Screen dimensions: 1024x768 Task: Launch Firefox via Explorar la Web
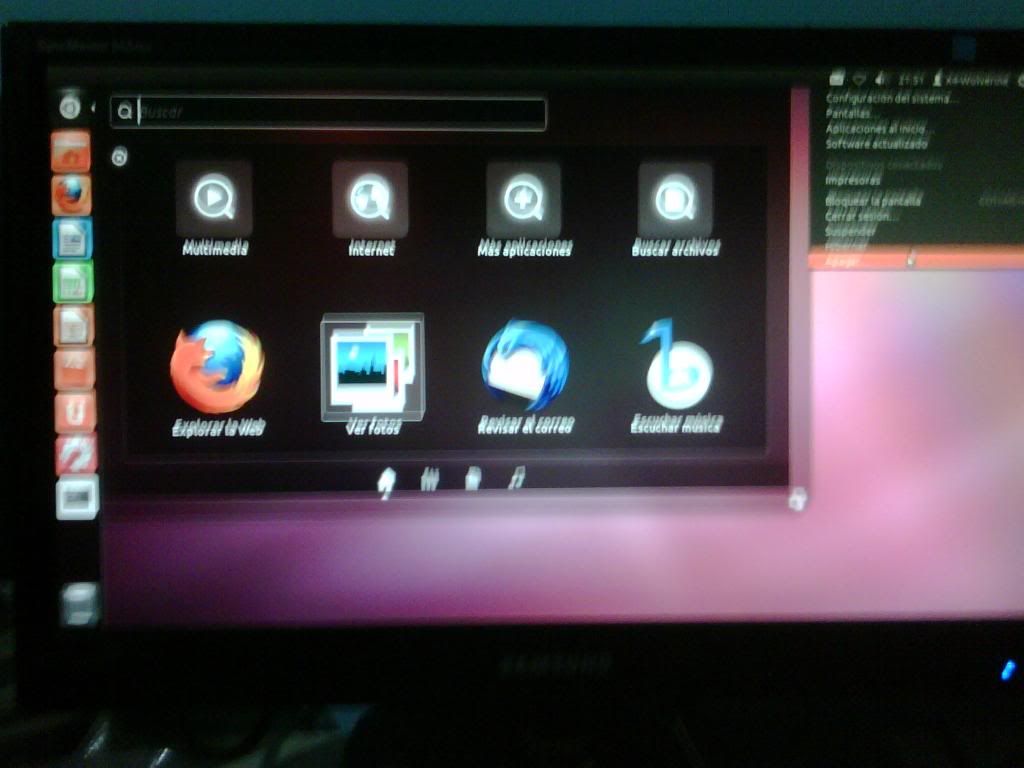pos(217,376)
